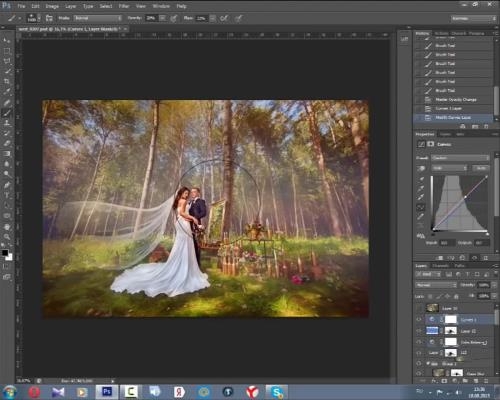Select the Pen tool
The height and width of the screenshot is (400, 500).
[7, 185]
